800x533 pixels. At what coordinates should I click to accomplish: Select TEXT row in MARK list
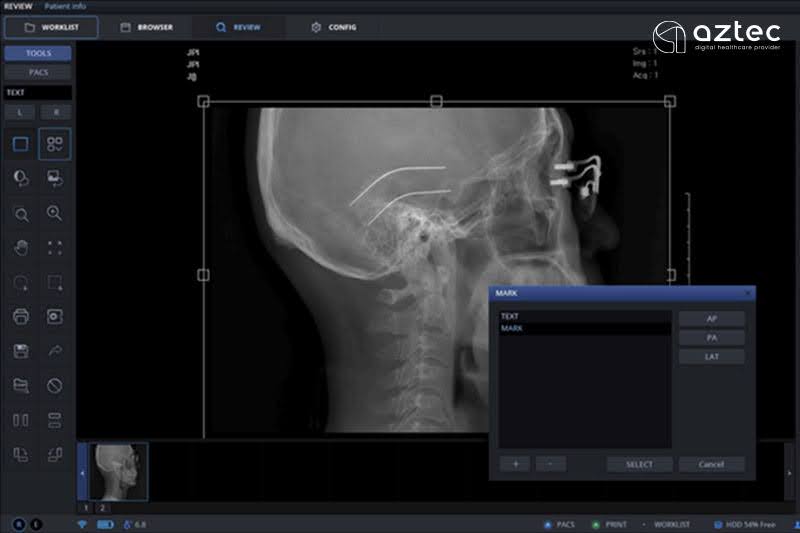coord(585,316)
